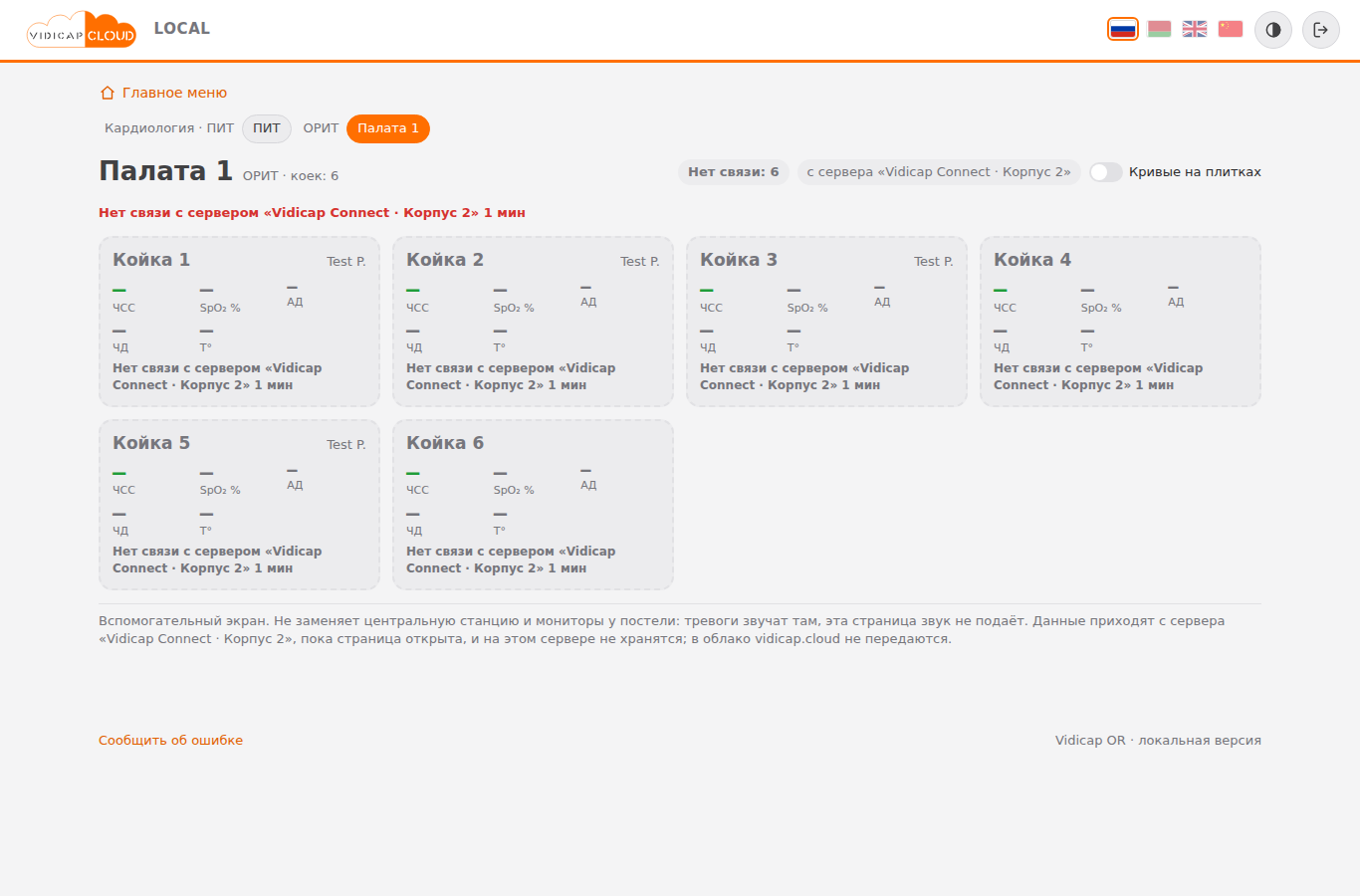Click the Кардиология · ПИТ breadcrumb
The height and width of the screenshot is (896, 1360).
click(169, 128)
